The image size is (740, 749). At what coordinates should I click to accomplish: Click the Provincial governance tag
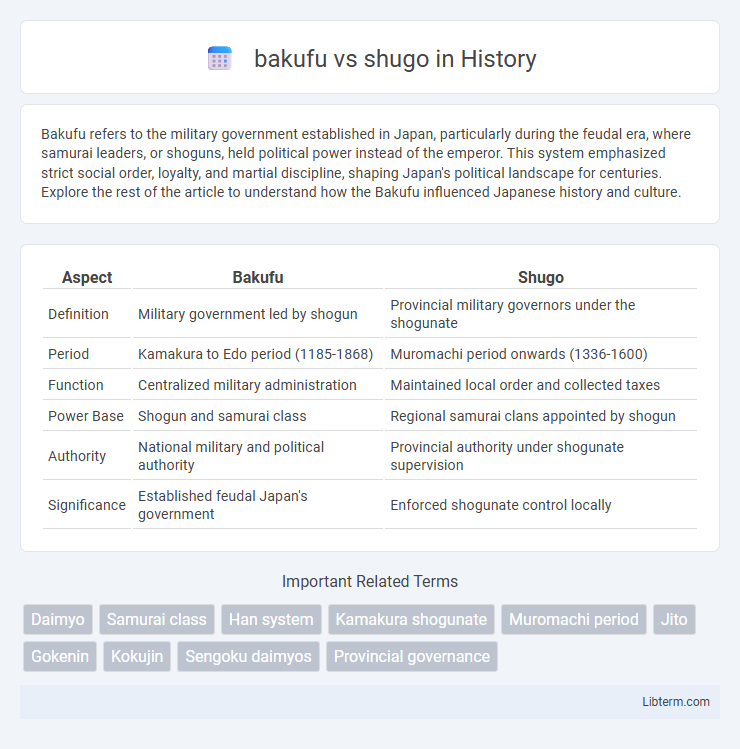tap(412, 656)
